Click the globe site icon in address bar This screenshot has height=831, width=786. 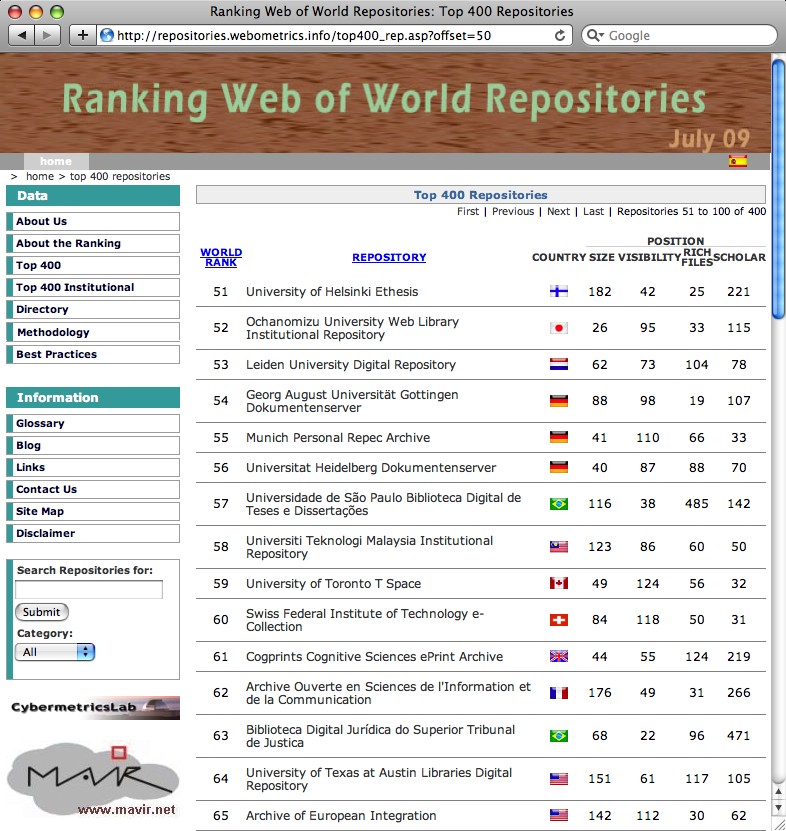(x=107, y=36)
